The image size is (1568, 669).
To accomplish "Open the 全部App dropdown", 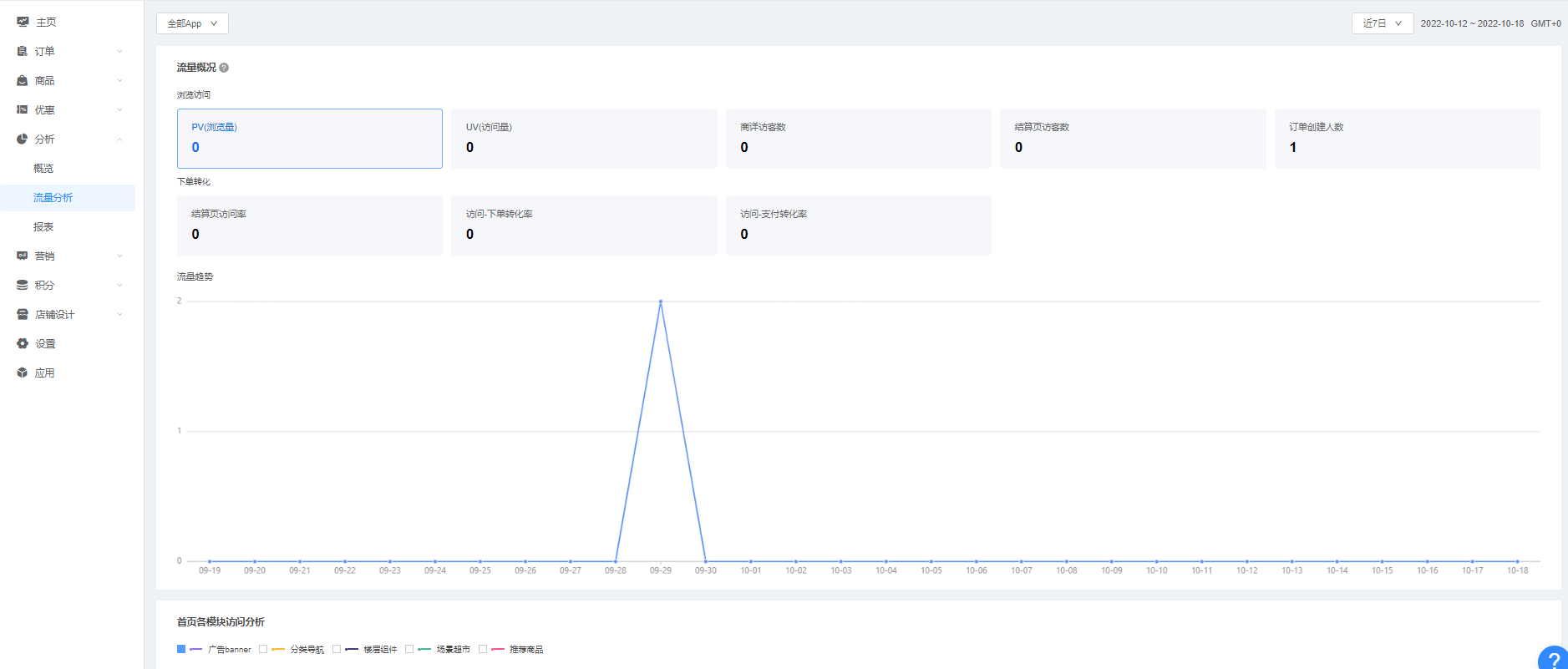I will pyautogui.click(x=192, y=23).
